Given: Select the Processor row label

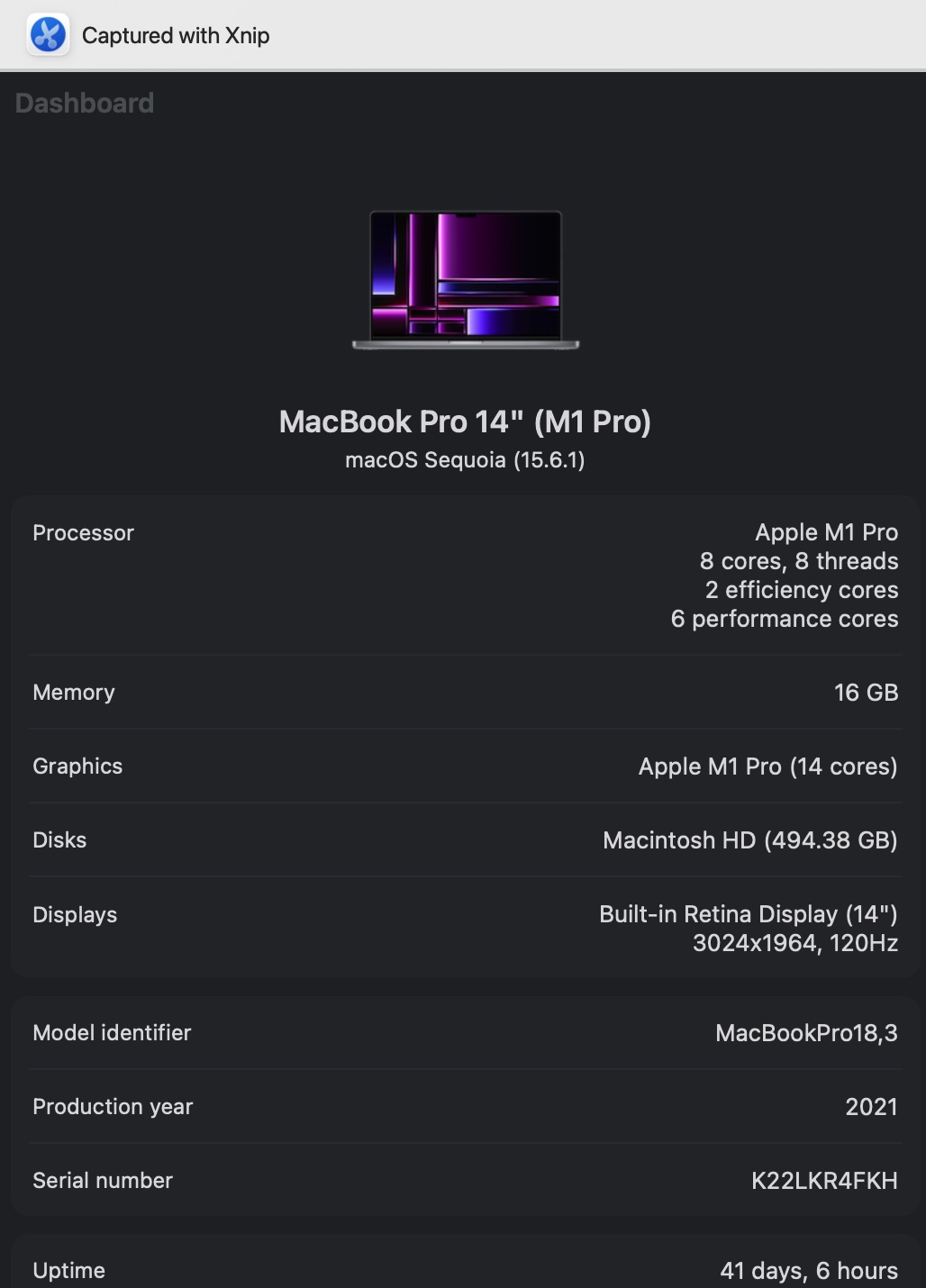Looking at the screenshot, I should click(x=83, y=533).
